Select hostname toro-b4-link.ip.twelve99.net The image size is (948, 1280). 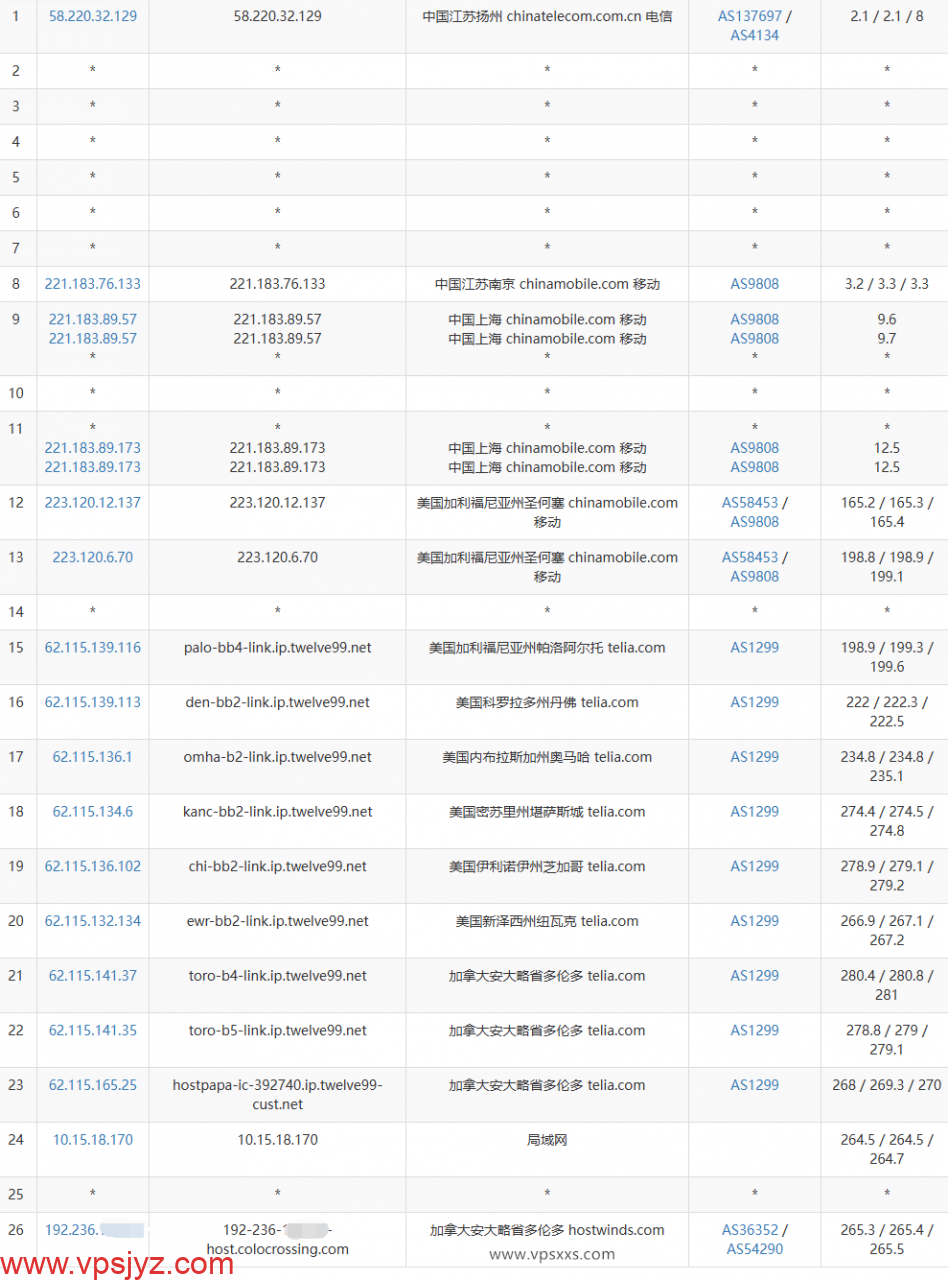[x=277, y=976]
